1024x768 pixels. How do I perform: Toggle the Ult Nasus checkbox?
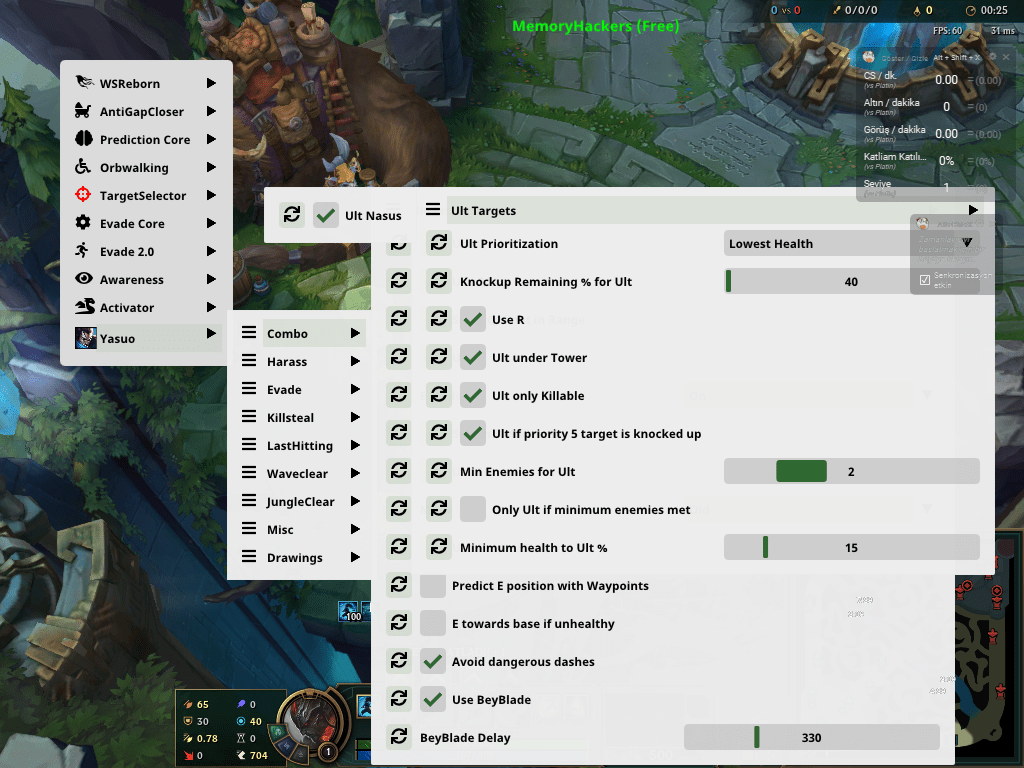point(326,215)
